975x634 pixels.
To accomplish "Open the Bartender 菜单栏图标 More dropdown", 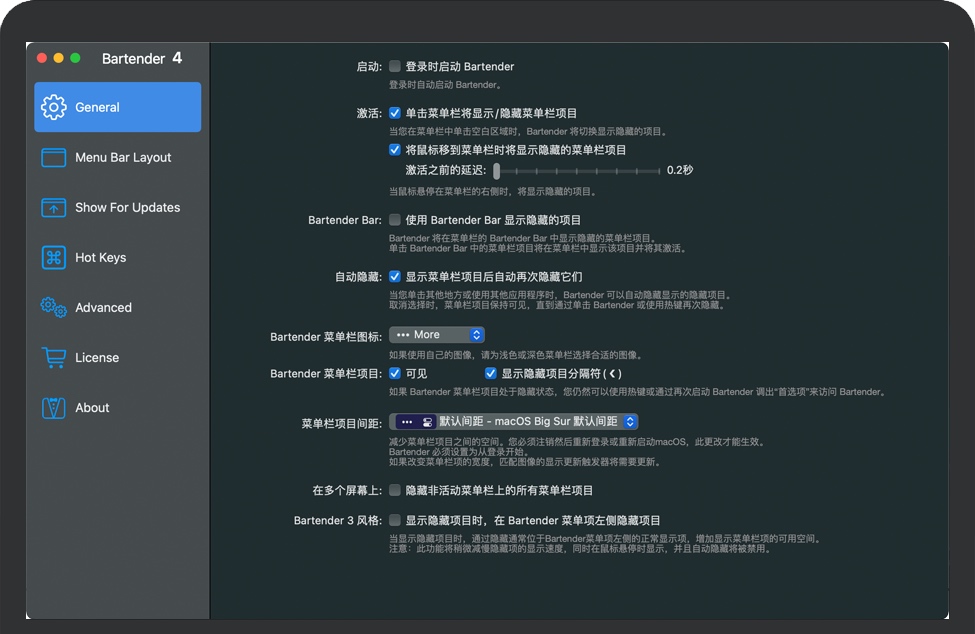I will [x=438, y=335].
